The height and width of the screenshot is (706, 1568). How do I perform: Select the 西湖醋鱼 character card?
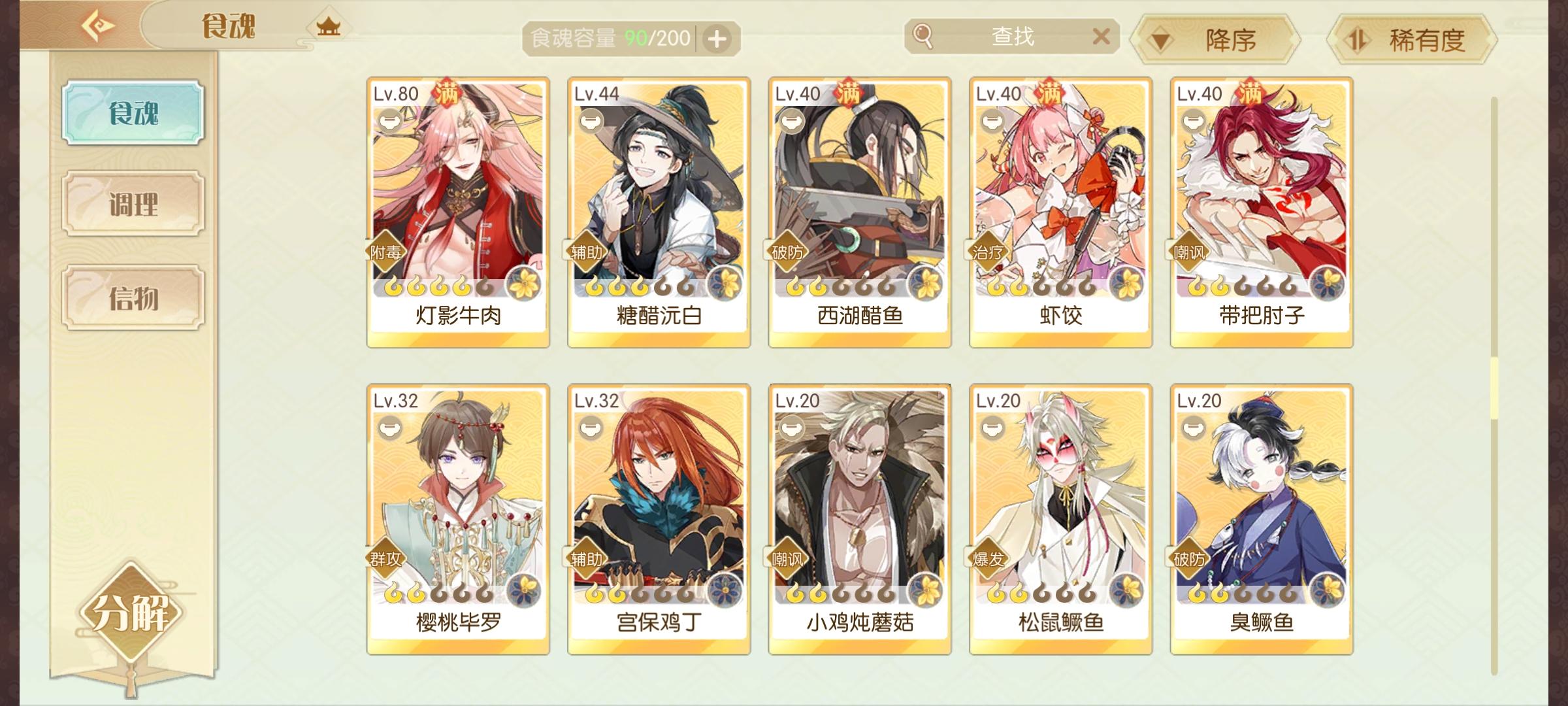pyautogui.click(x=860, y=212)
